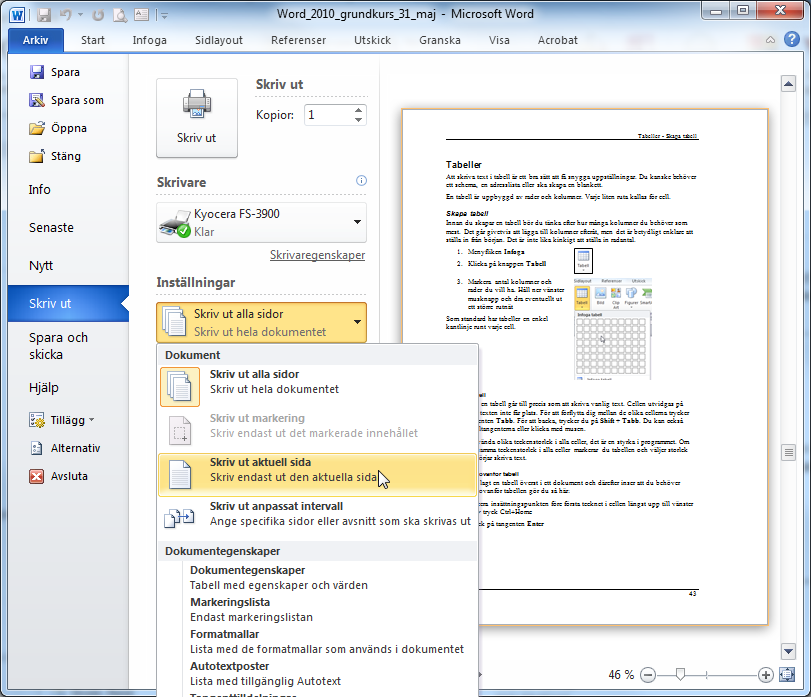Increase copies with the up arrow
This screenshot has height=697, width=811.
[358, 110]
